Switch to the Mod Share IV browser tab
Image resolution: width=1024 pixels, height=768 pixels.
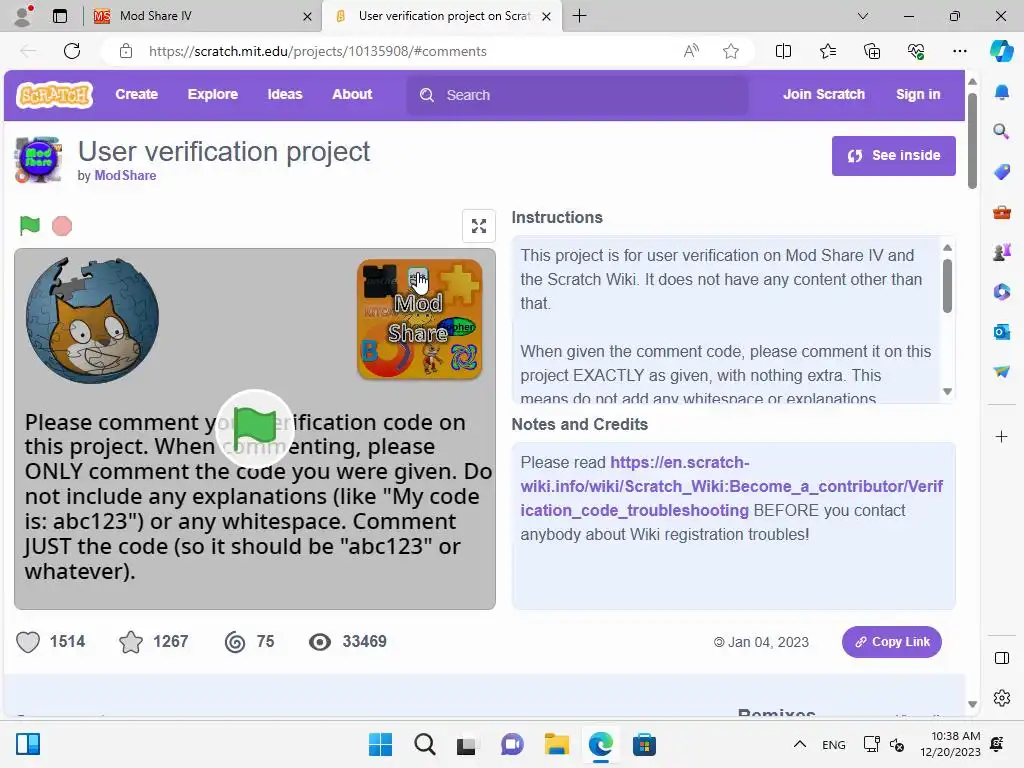pyautogui.click(x=202, y=16)
